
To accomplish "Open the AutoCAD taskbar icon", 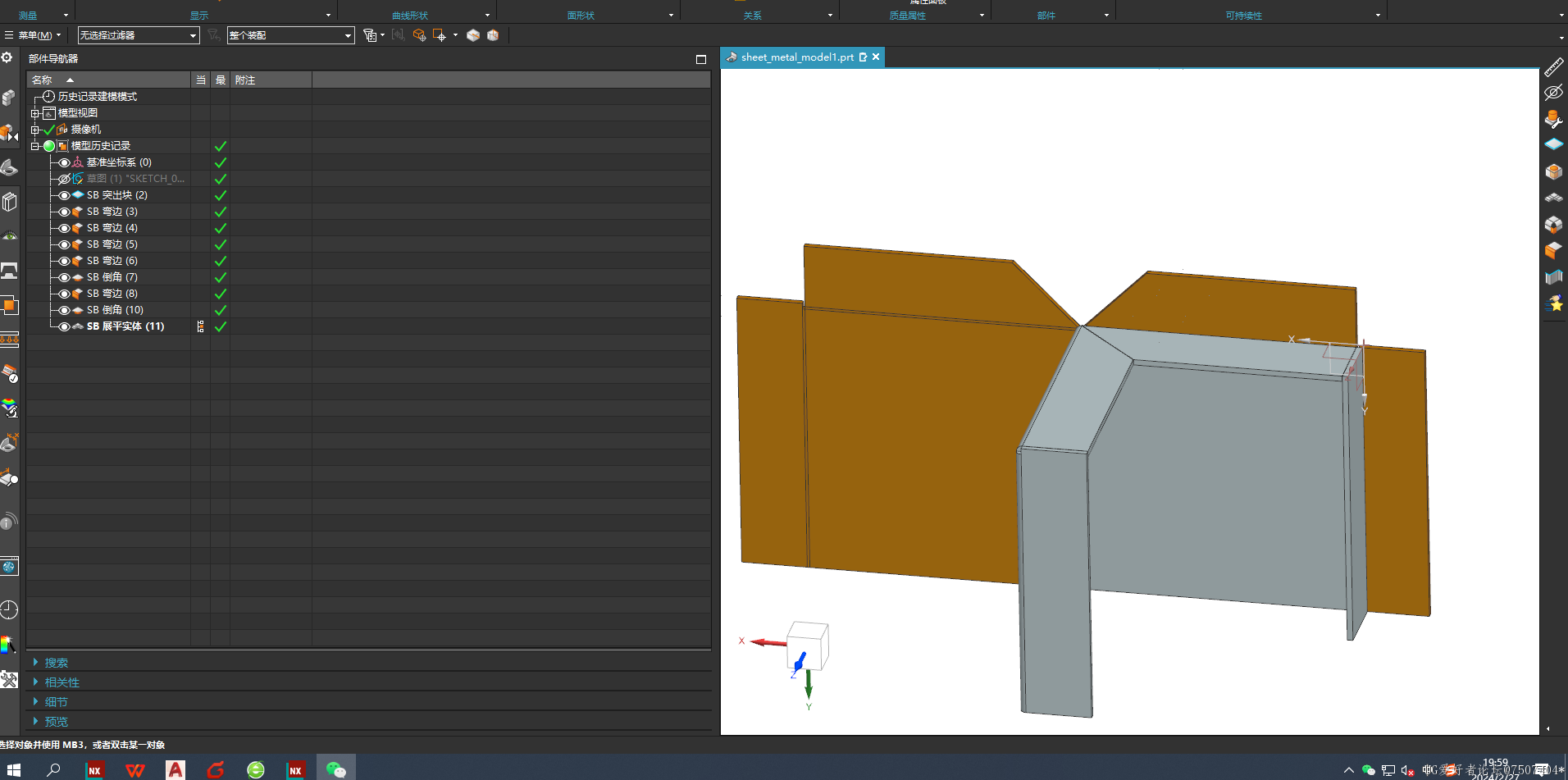I will point(175,769).
